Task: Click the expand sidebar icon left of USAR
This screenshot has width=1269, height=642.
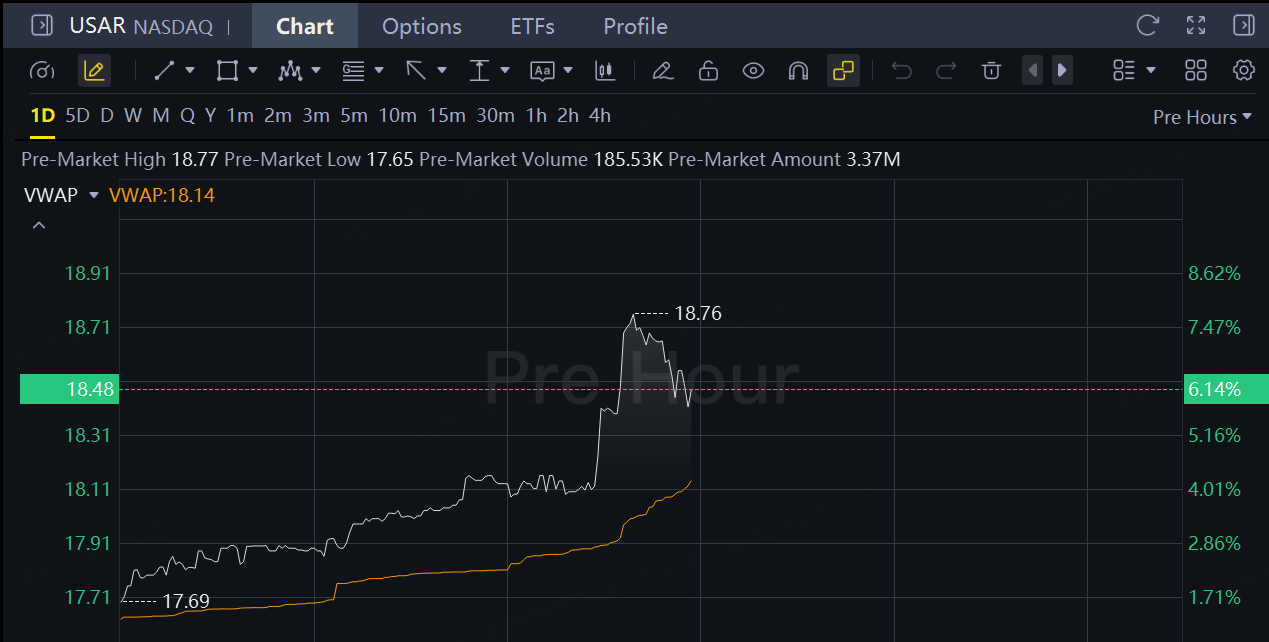Action: pos(41,25)
